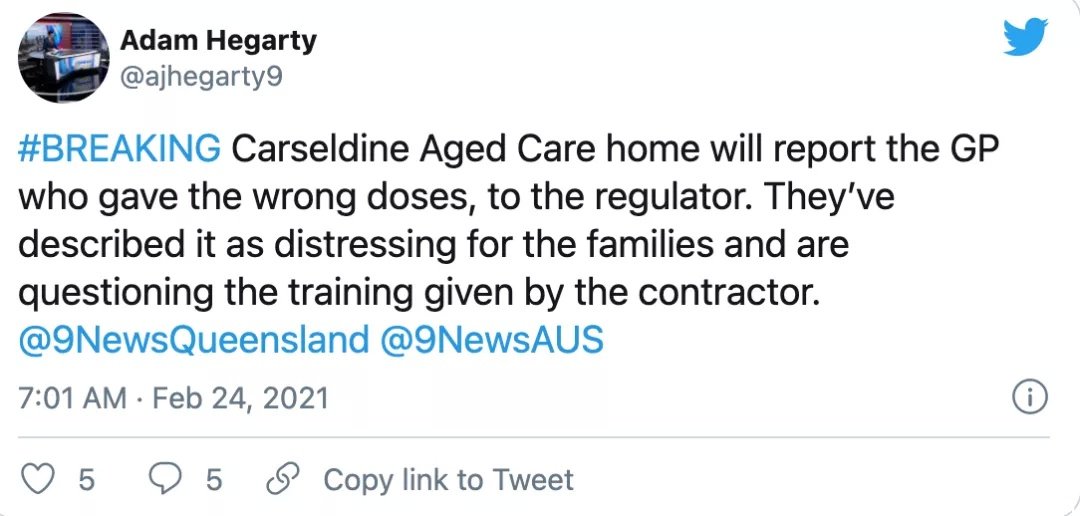This screenshot has width=1080, height=516.
Task: Click Copy link to Tweet
Action: point(448,480)
